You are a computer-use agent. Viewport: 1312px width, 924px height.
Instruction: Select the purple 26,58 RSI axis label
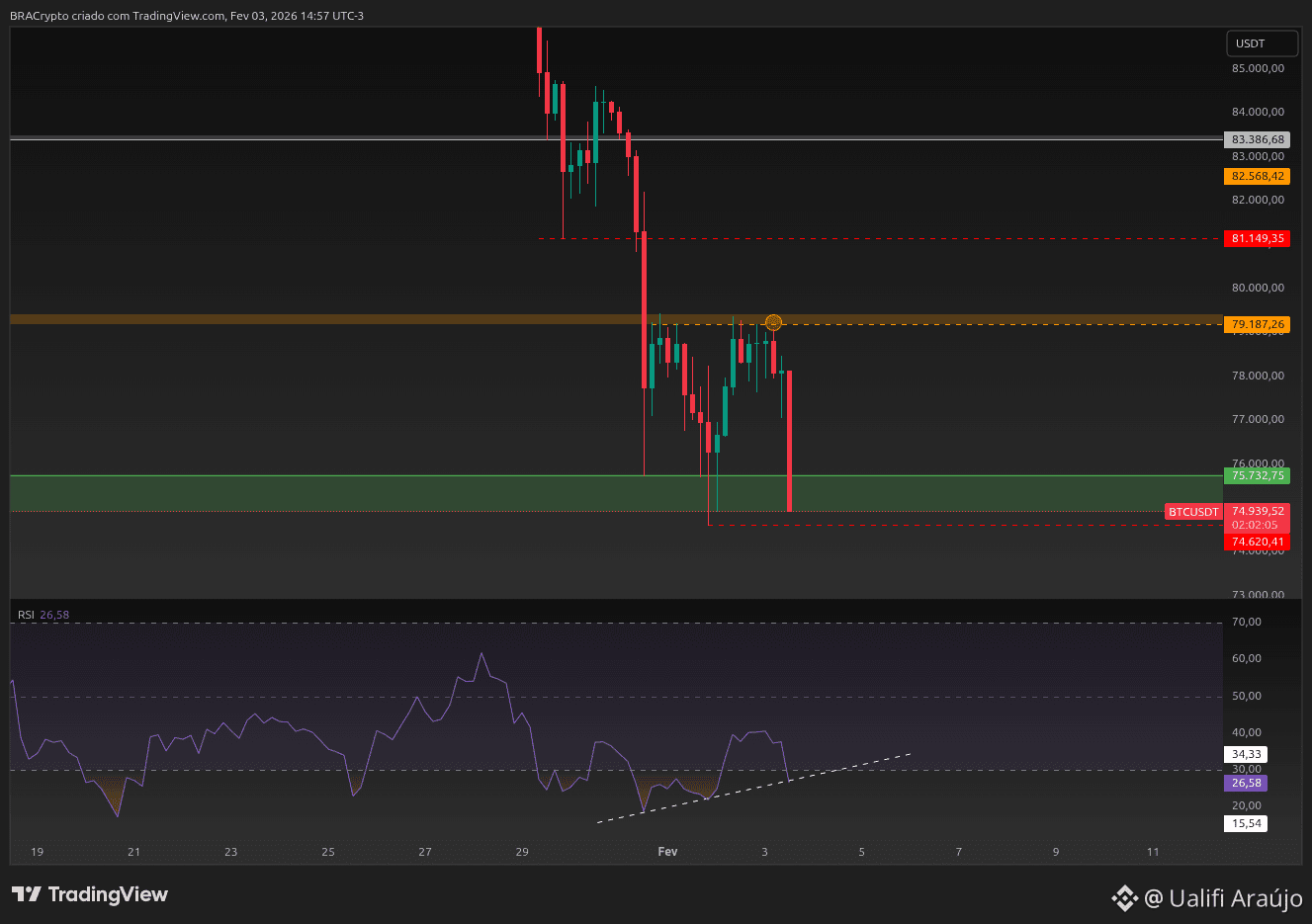(1246, 783)
